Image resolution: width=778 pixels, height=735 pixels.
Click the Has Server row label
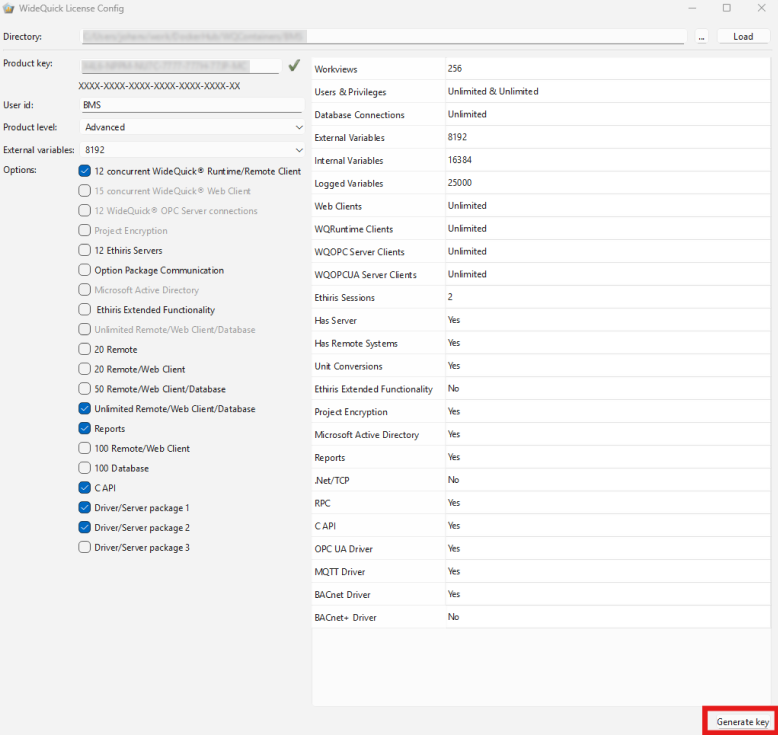[335, 321]
